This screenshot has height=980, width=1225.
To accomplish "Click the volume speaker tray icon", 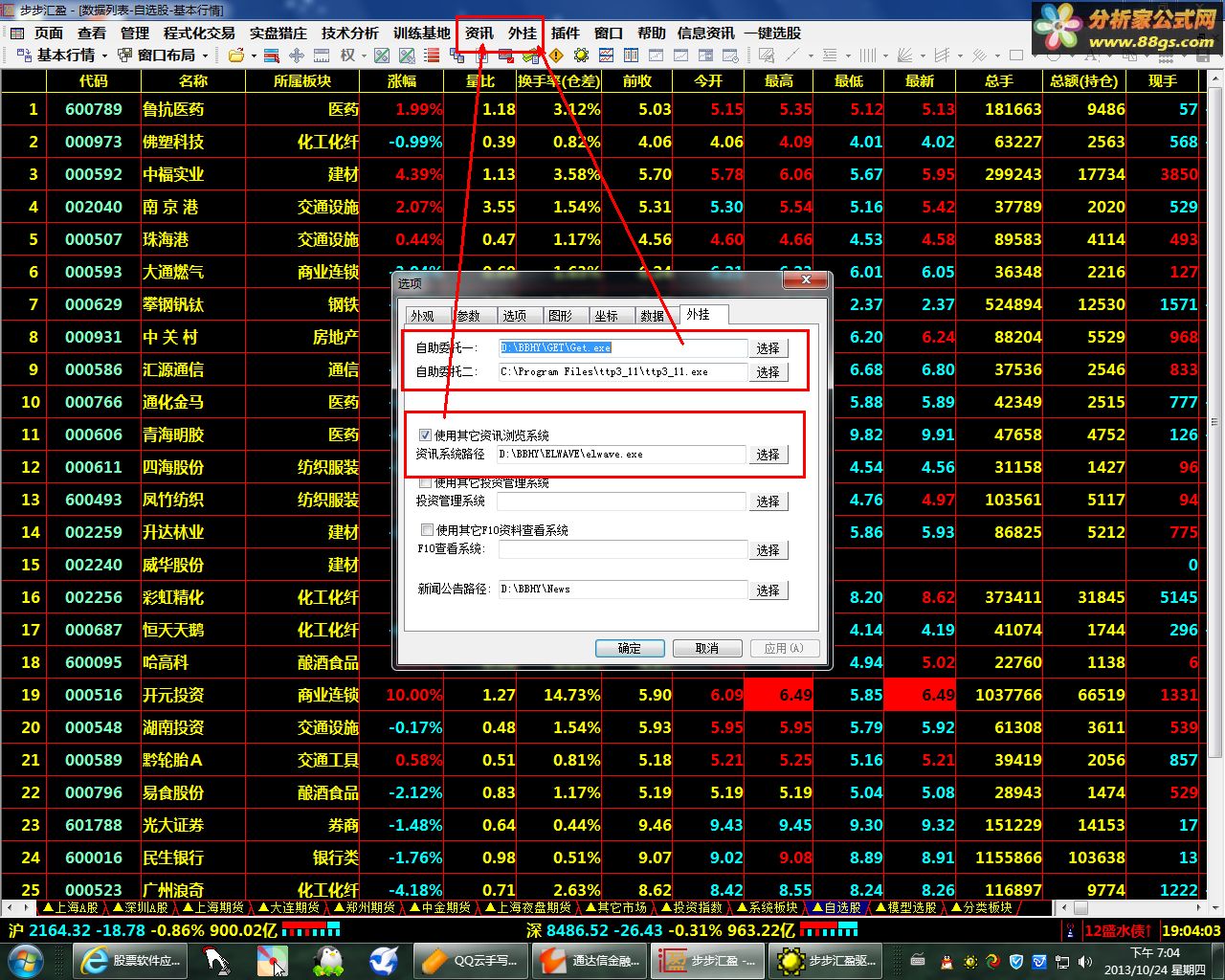I will pos(1084,962).
